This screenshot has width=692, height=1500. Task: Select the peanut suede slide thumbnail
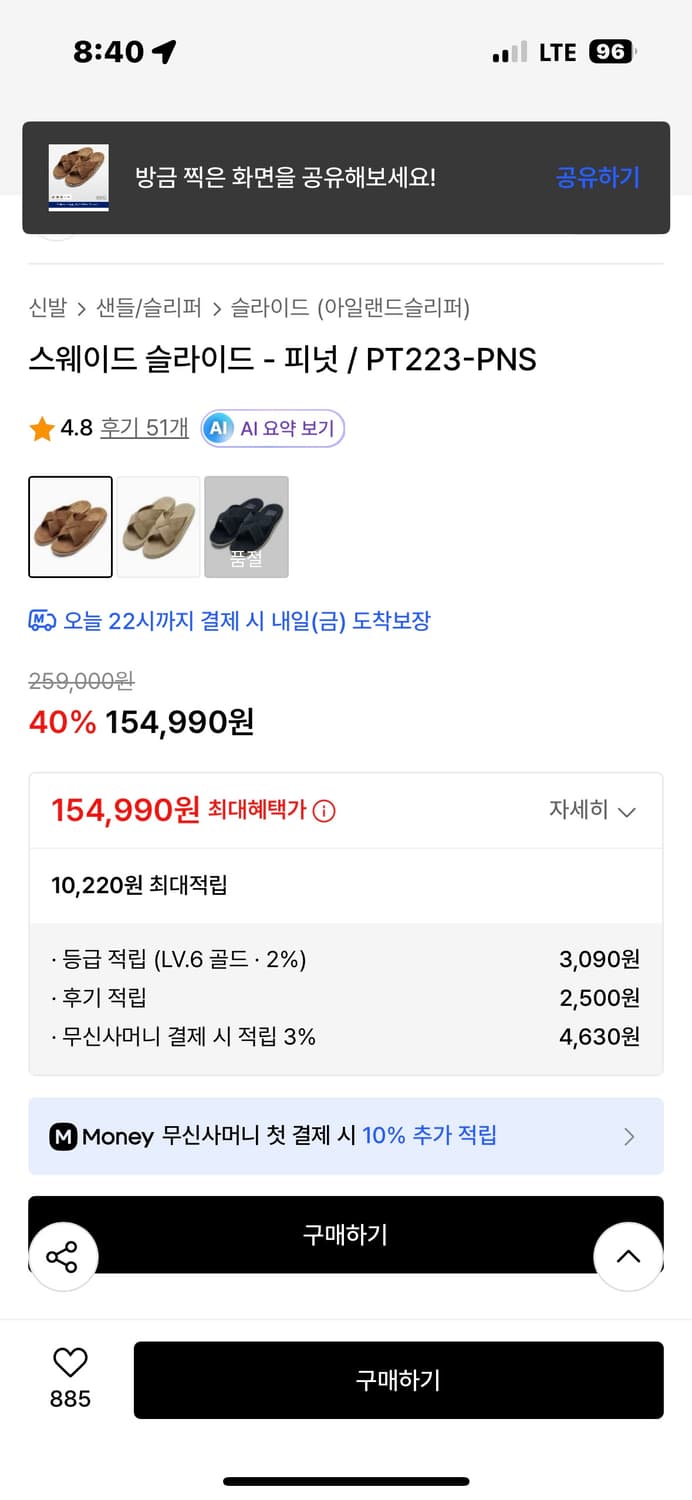(70, 527)
